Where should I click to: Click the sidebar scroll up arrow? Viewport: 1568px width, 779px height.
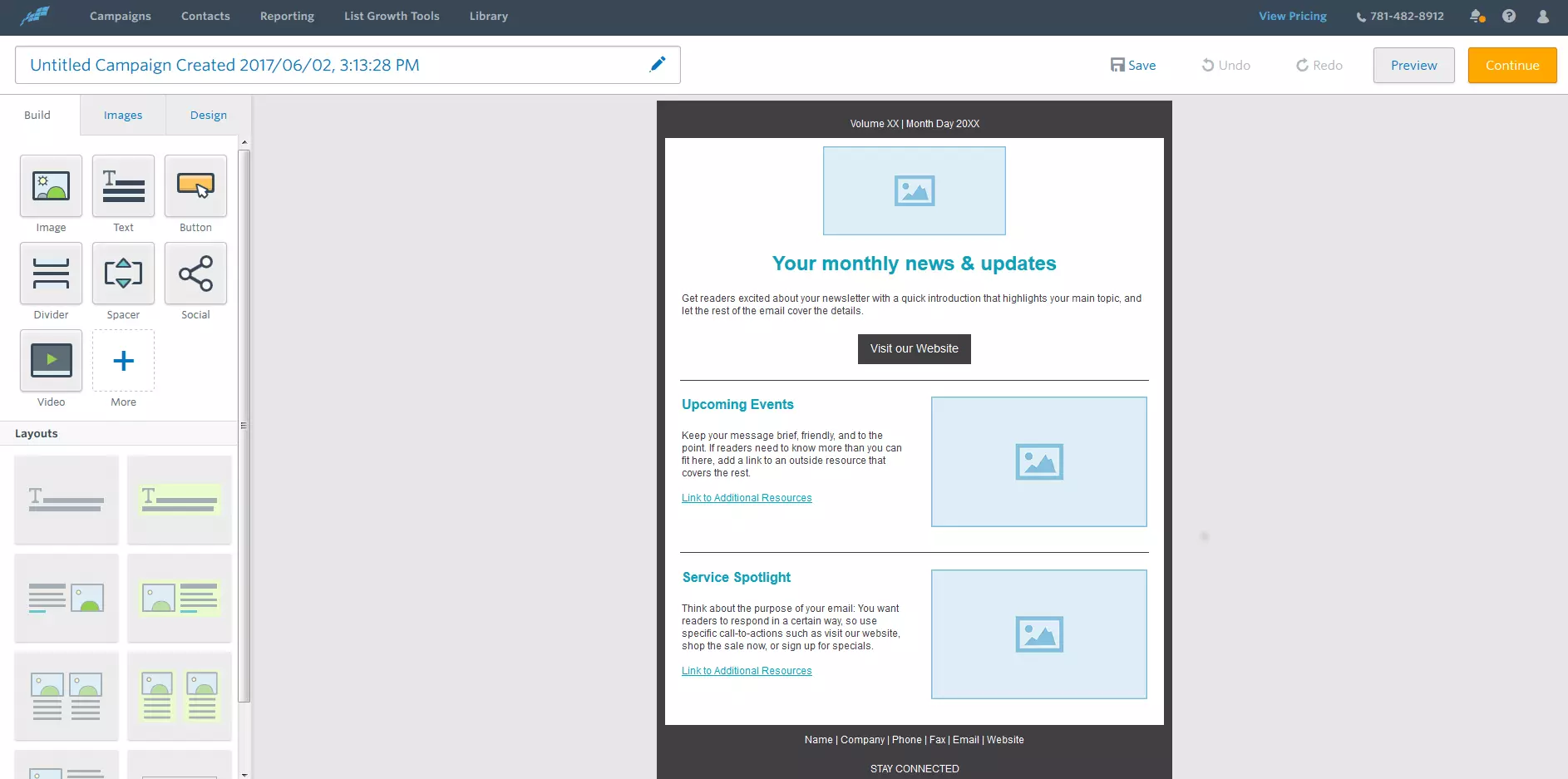(244, 143)
